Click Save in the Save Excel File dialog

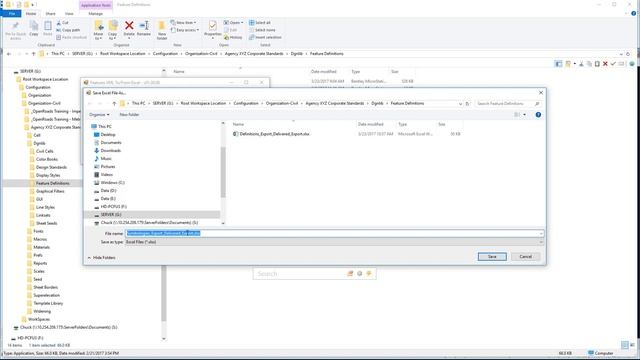click(x=492, y=256)
